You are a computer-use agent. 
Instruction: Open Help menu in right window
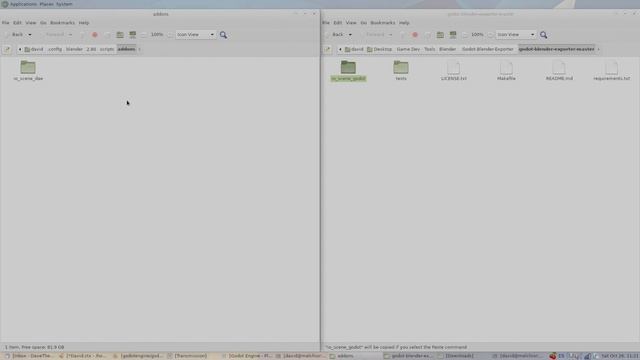[x=404, y=23]
